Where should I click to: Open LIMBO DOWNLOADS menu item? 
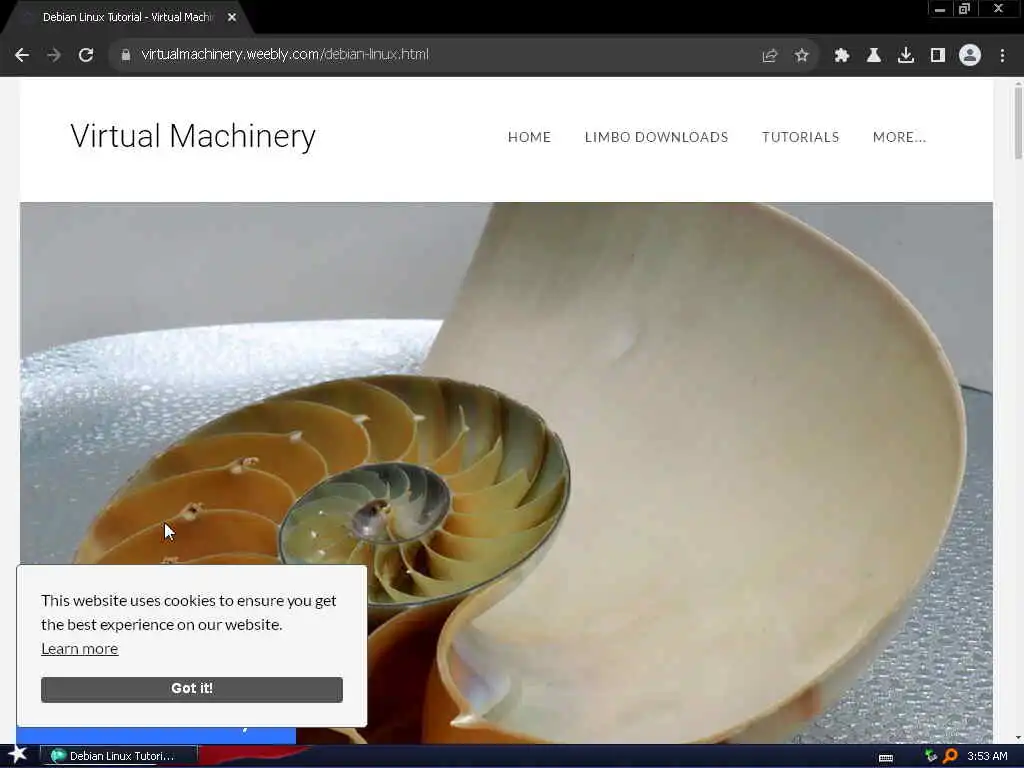point(656,137)
